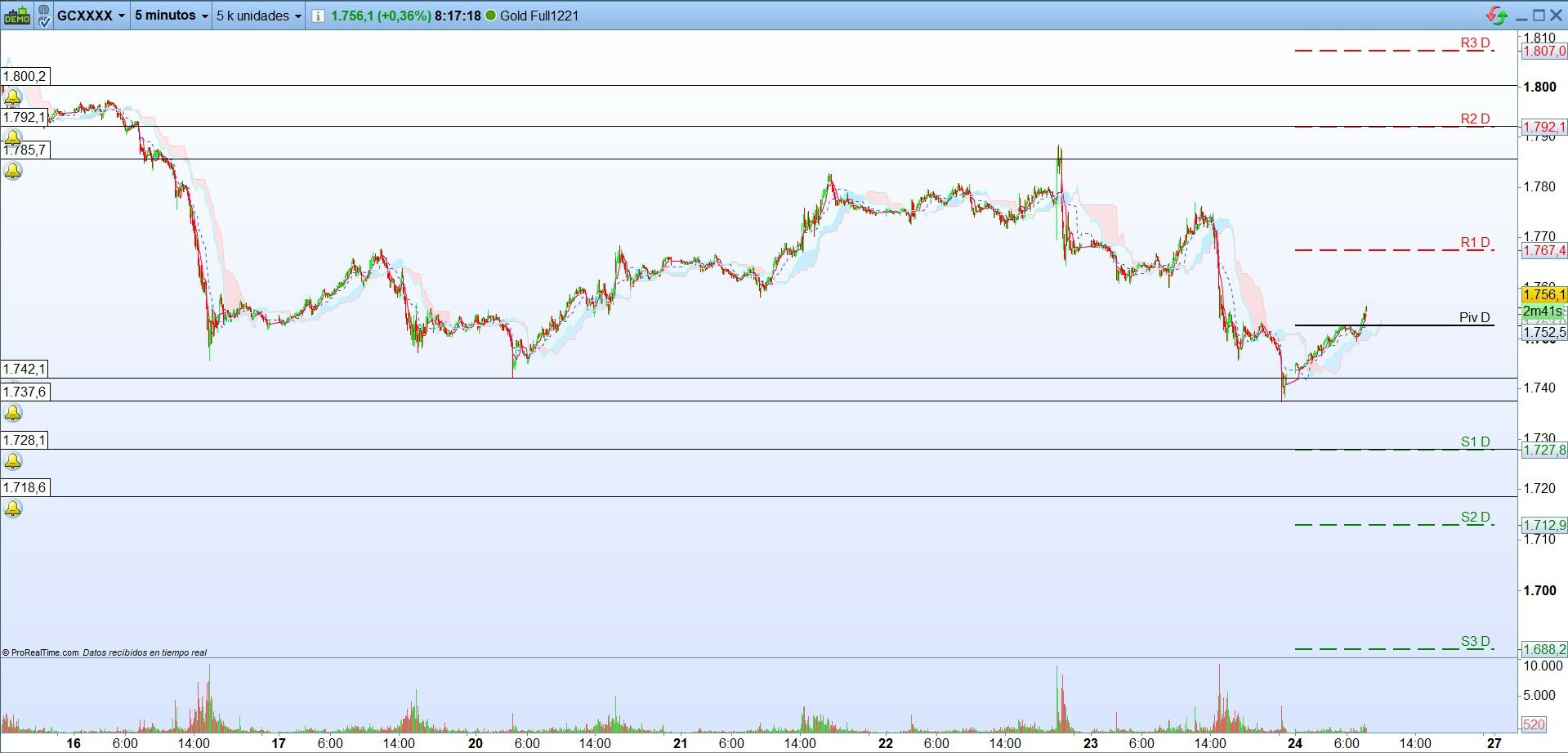Click the yellow 1.756,1 current price tag

click(x=1543, y=295)
